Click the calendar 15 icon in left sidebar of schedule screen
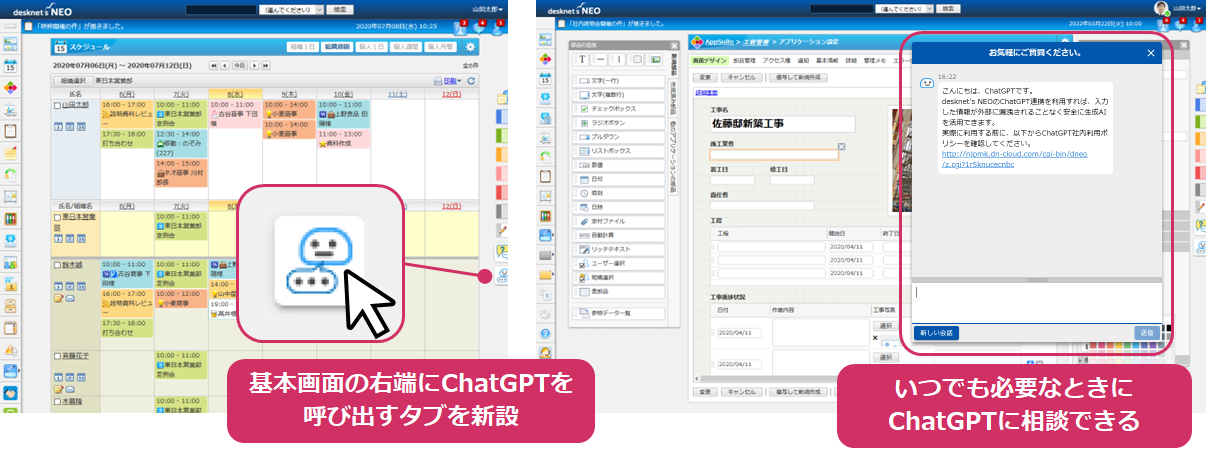This screenshot has width=1206, height=454. (x=11, y=65)
